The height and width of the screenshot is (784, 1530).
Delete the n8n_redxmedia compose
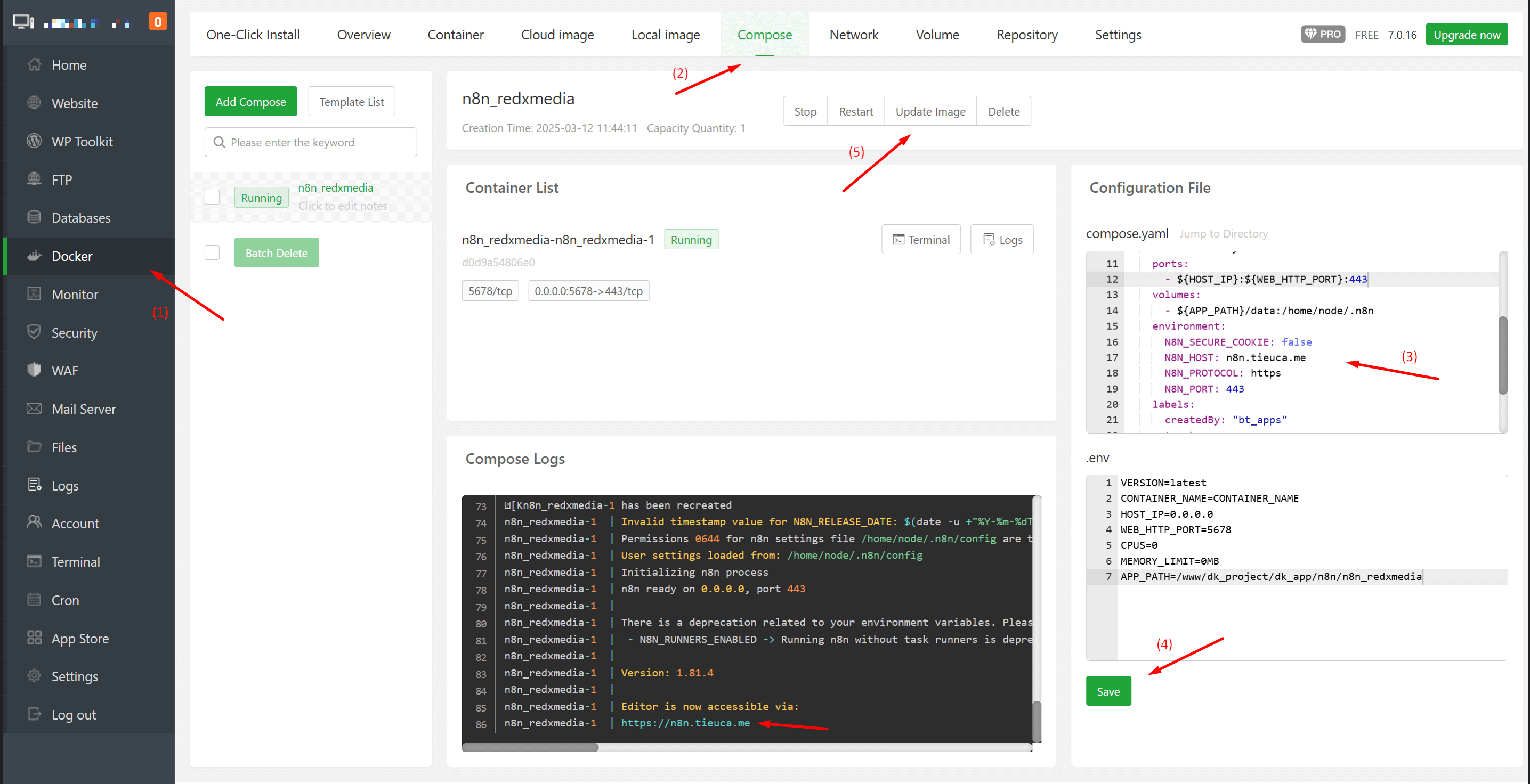coord(1004,111)
